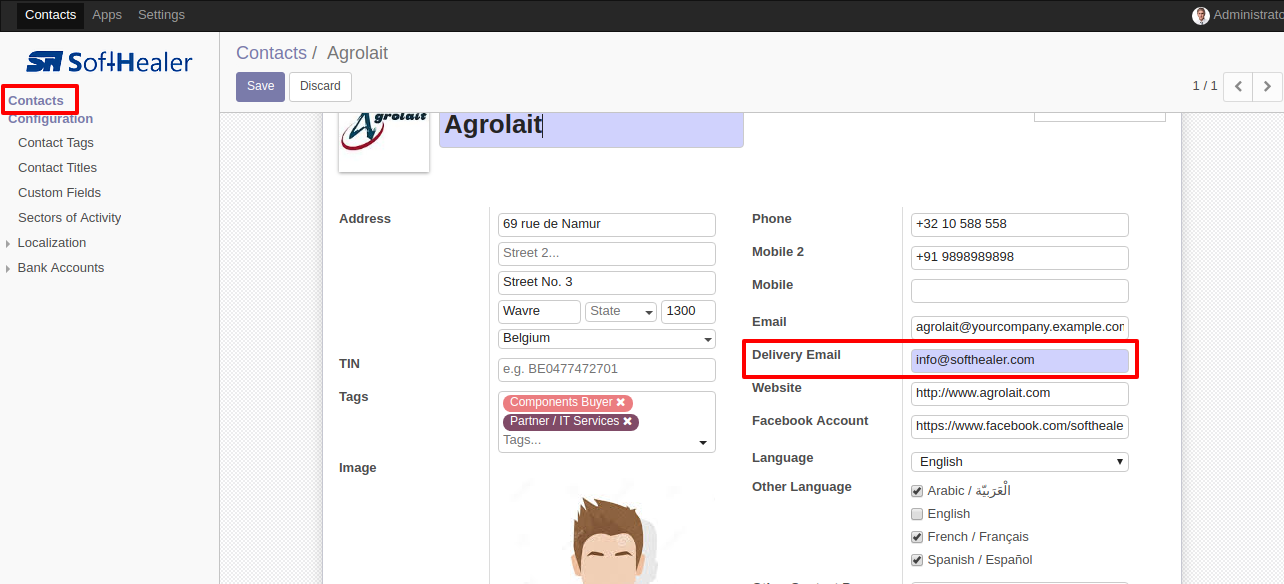Click the Delivery Email field
The height and width of the screenshot is (584, 1284).
point(1019,361)
